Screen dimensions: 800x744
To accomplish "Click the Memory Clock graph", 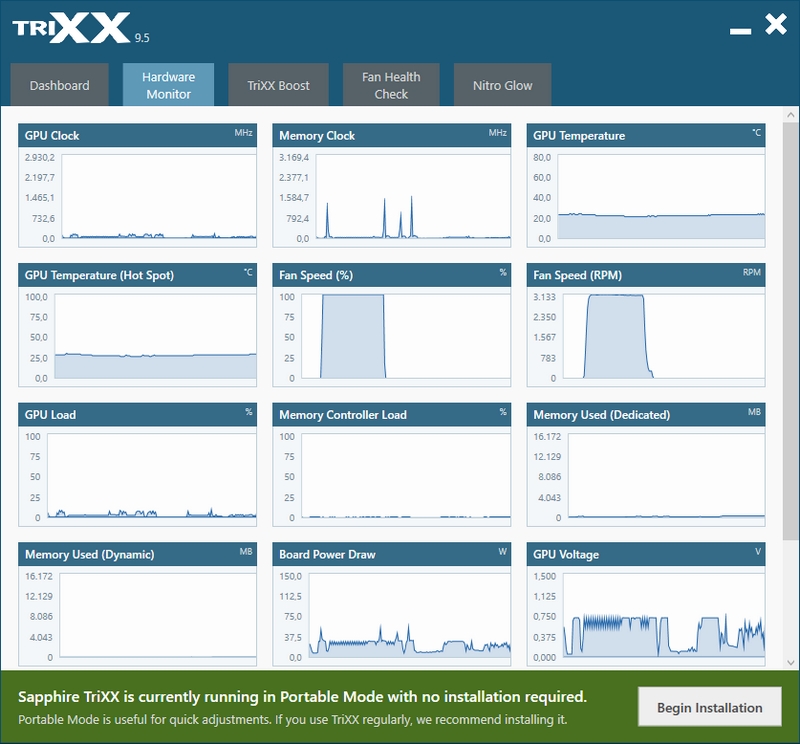I will (x=413, y=196).
